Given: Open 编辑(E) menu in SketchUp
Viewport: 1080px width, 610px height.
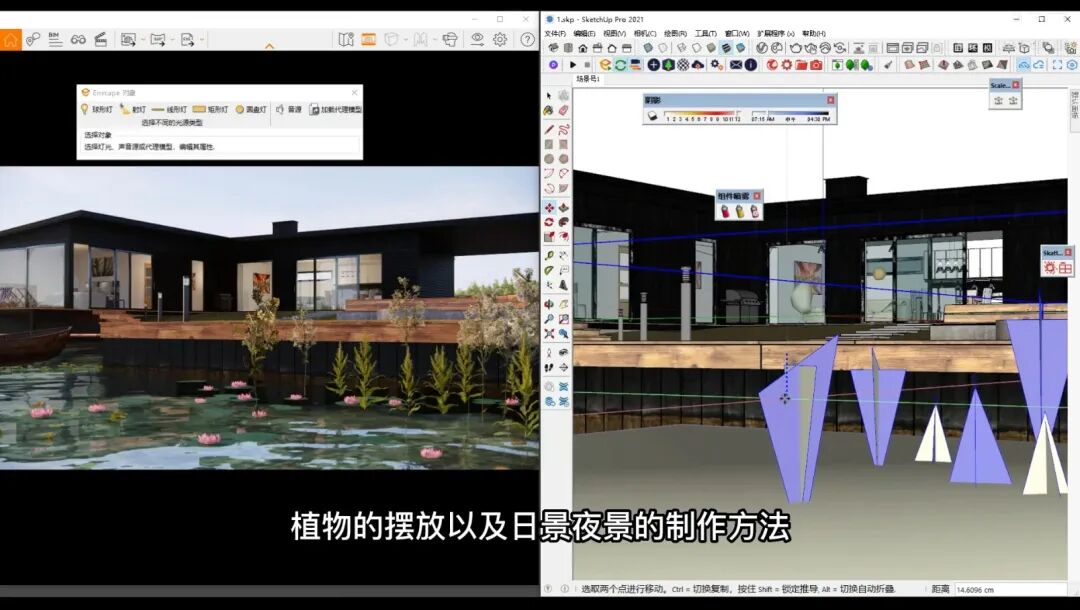Looking at the screenshot, I should (585, 33).
